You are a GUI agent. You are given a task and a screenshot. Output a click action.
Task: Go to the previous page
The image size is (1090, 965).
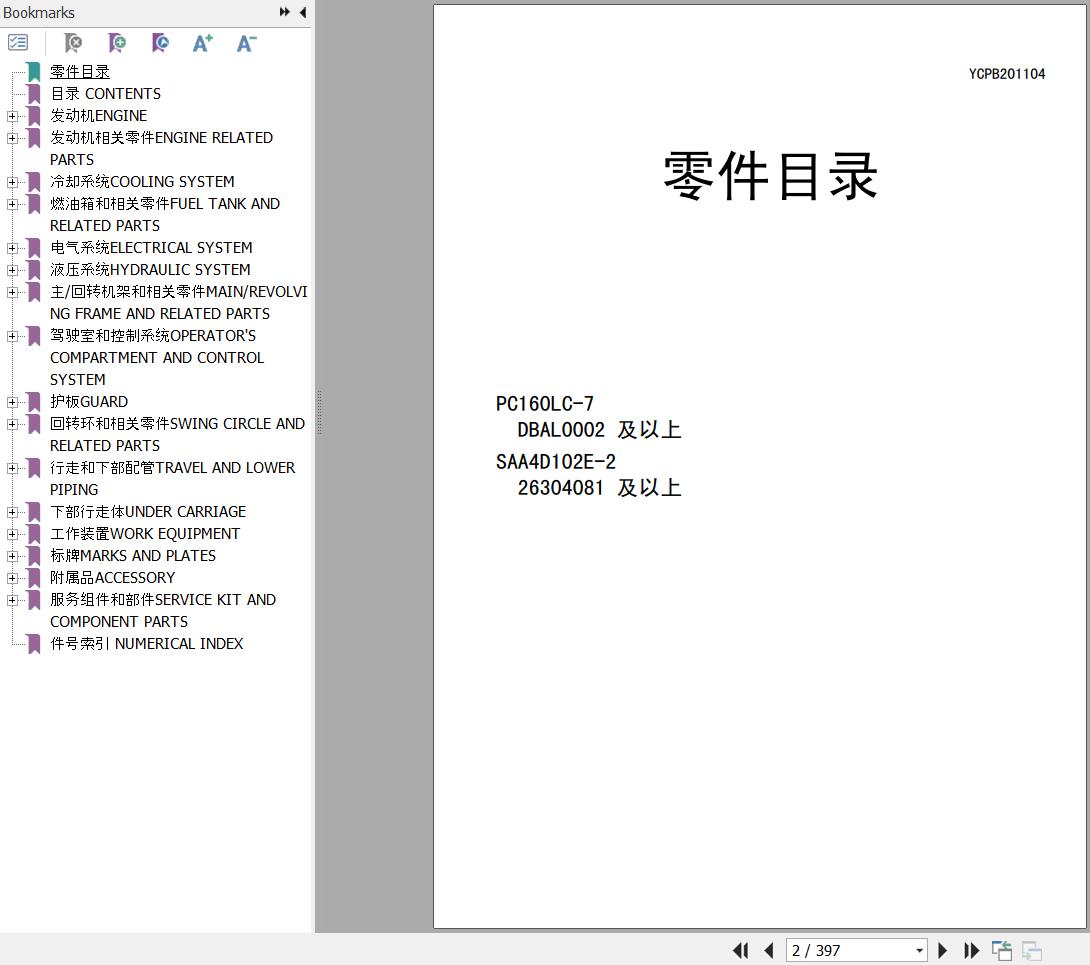click(769, 950)
